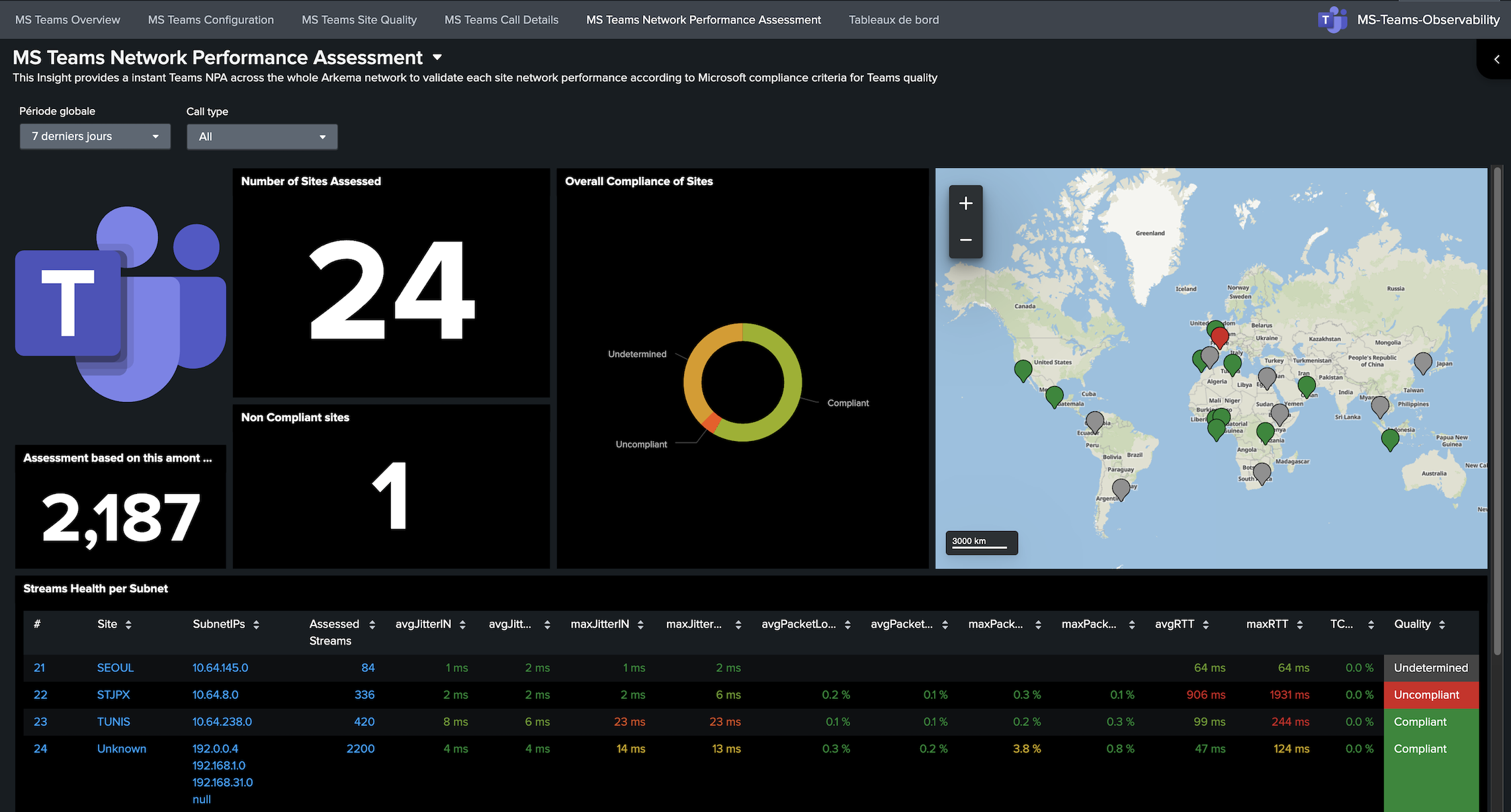Open the Call type dropdown
Image resolution: width=1511 pixels, height=812 pixels.
[262, 136]
